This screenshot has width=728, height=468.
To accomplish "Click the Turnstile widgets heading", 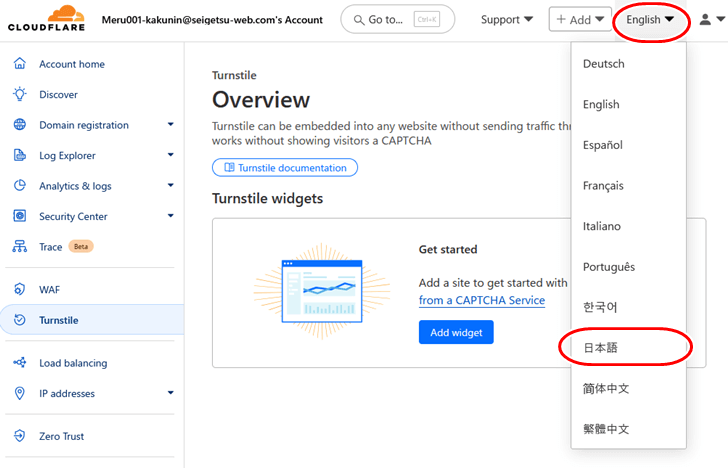I will pyautogui.click(x=267, y=198).
